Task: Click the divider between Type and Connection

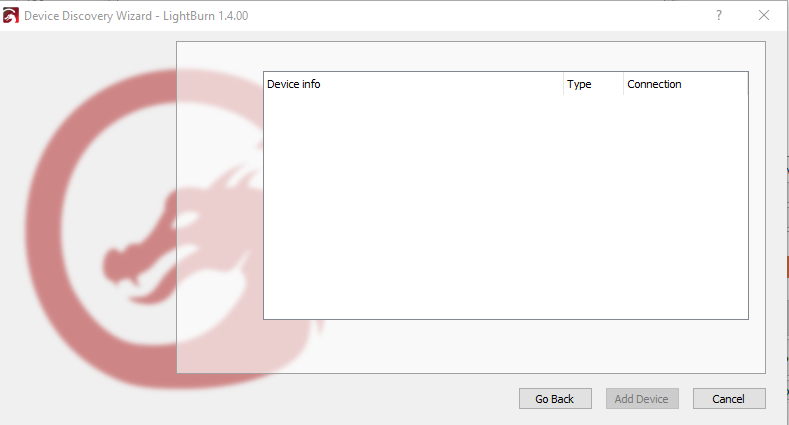Action: tap(623, 84)
